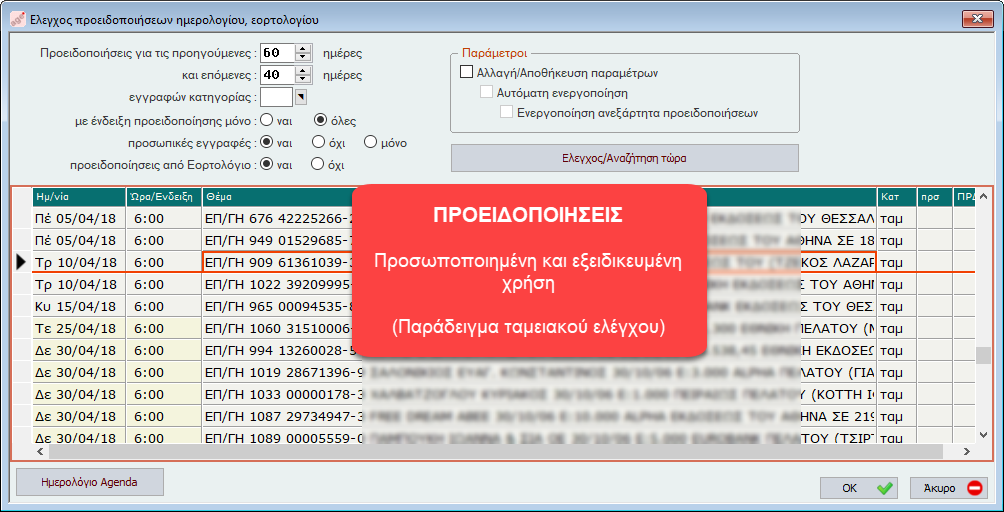Confirm with the OK button
Viewport: 1004px width, 512px height.
pyautogui.click(x=859, y=488)
